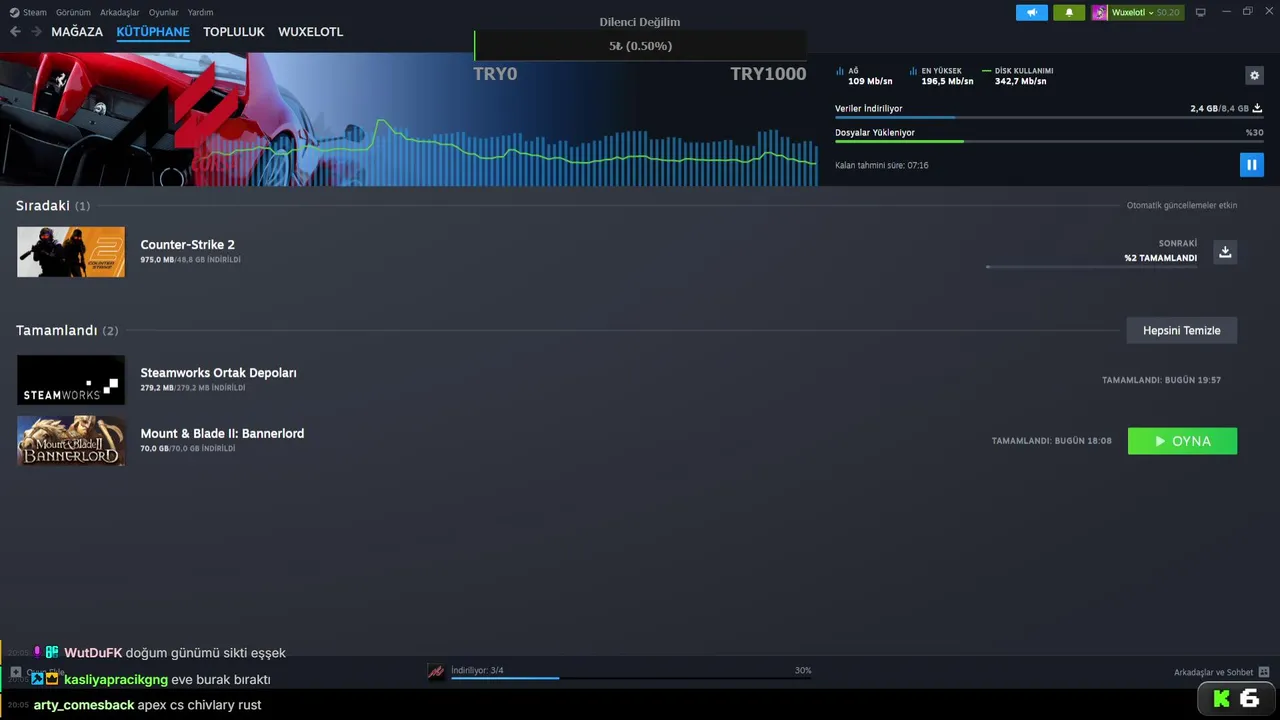Select the KÜTÜPHANE tab
Image resolution: width=1280 pixels, height=720 pixels.
coord(153,32)
